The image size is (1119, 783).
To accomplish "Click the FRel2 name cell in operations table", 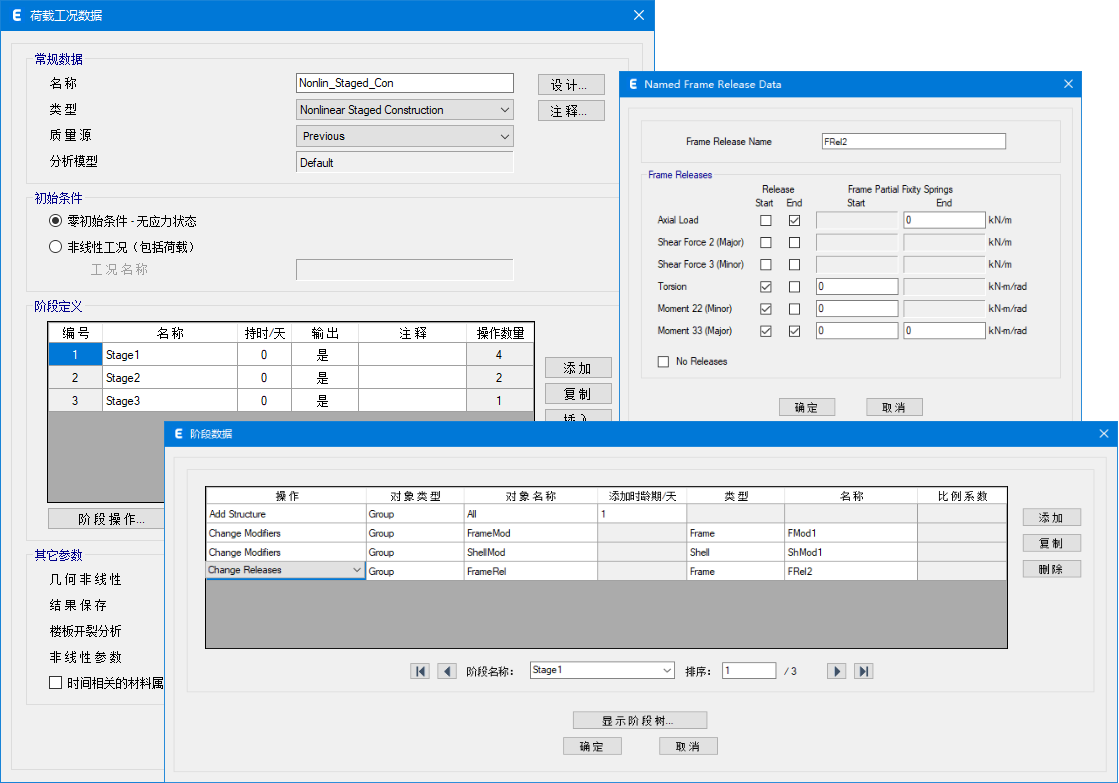I will (851, 572).
